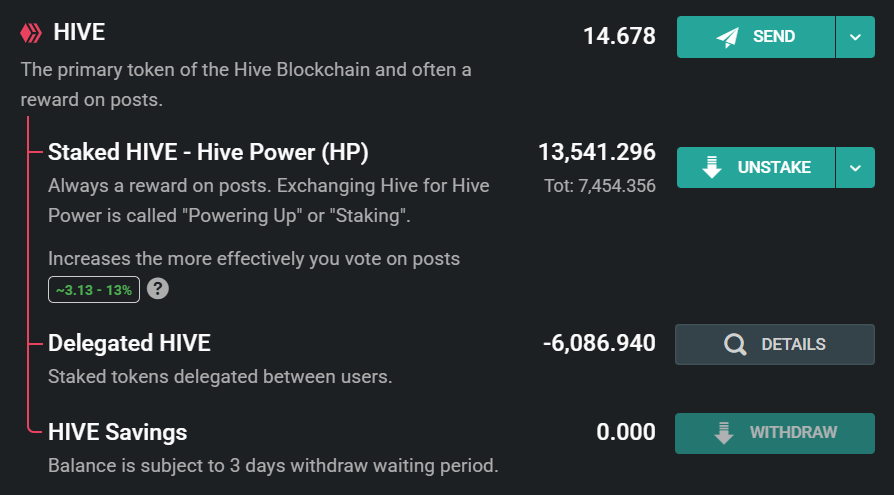This screenshot has height=495, width=894.
Task: Click the delegated amount -6,086.940
Action: tap(599, 344)
